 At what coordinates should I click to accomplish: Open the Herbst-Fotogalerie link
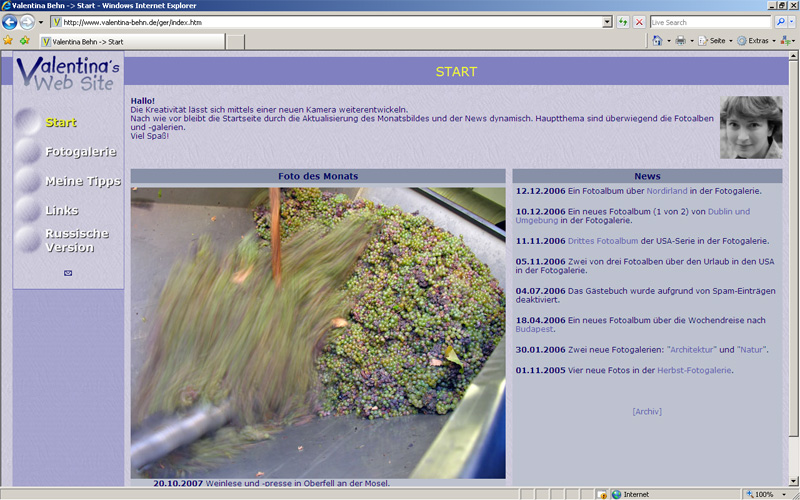tap(694, 370)
